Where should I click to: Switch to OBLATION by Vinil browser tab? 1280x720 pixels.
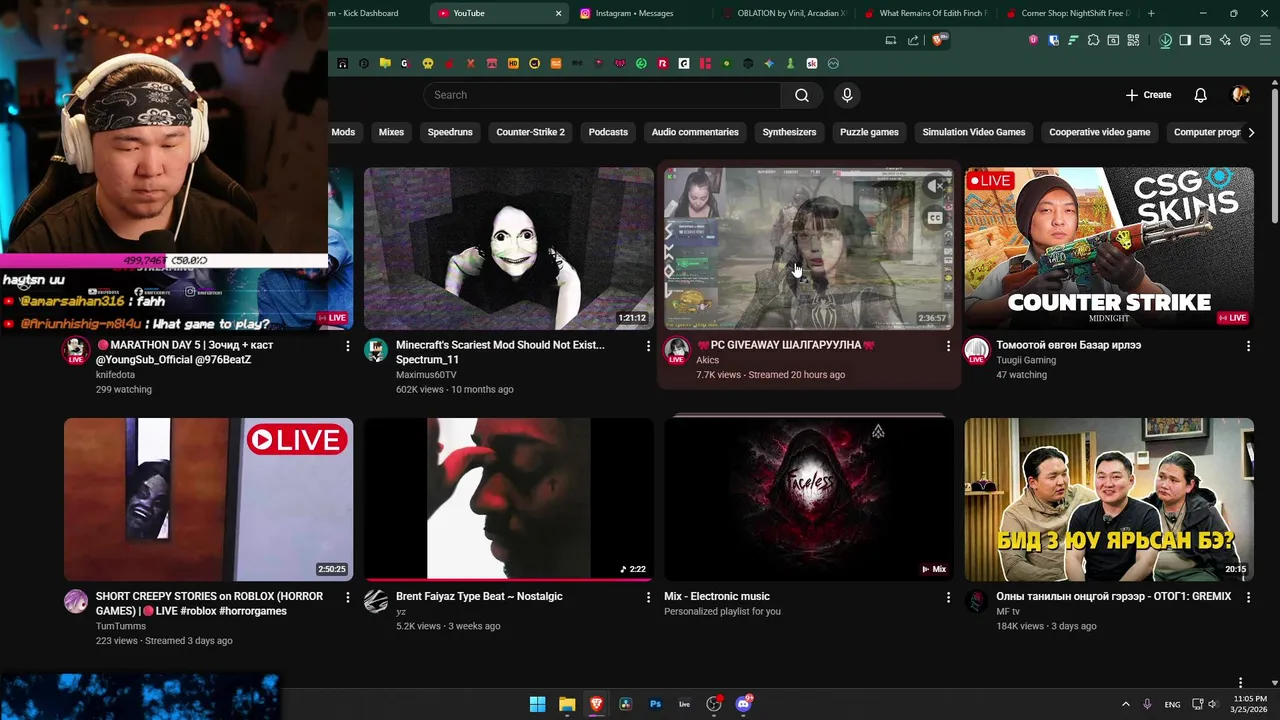pyautogui.click(x=785, y=13)
